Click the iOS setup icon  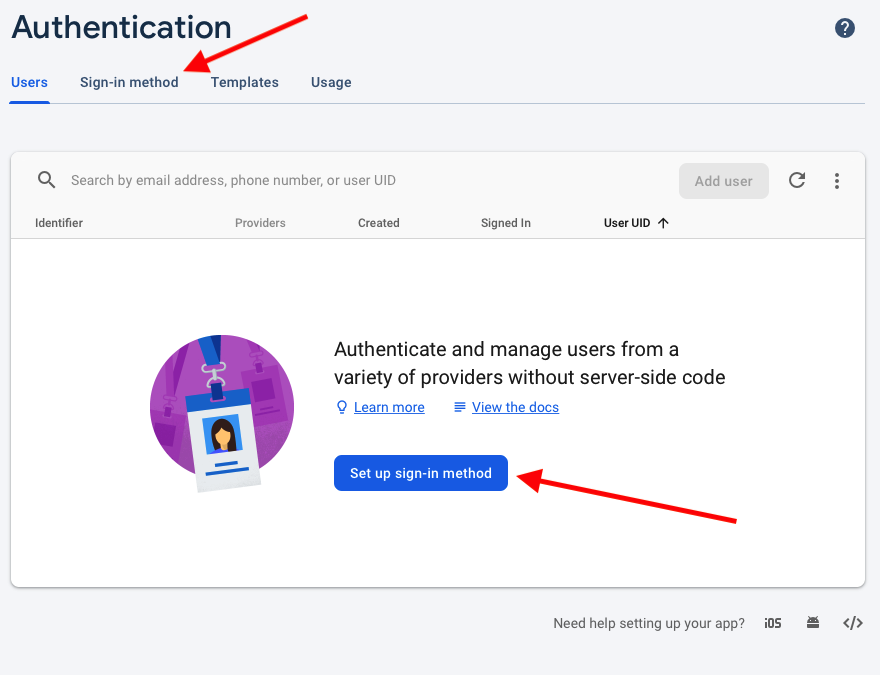tap(772, 623)
